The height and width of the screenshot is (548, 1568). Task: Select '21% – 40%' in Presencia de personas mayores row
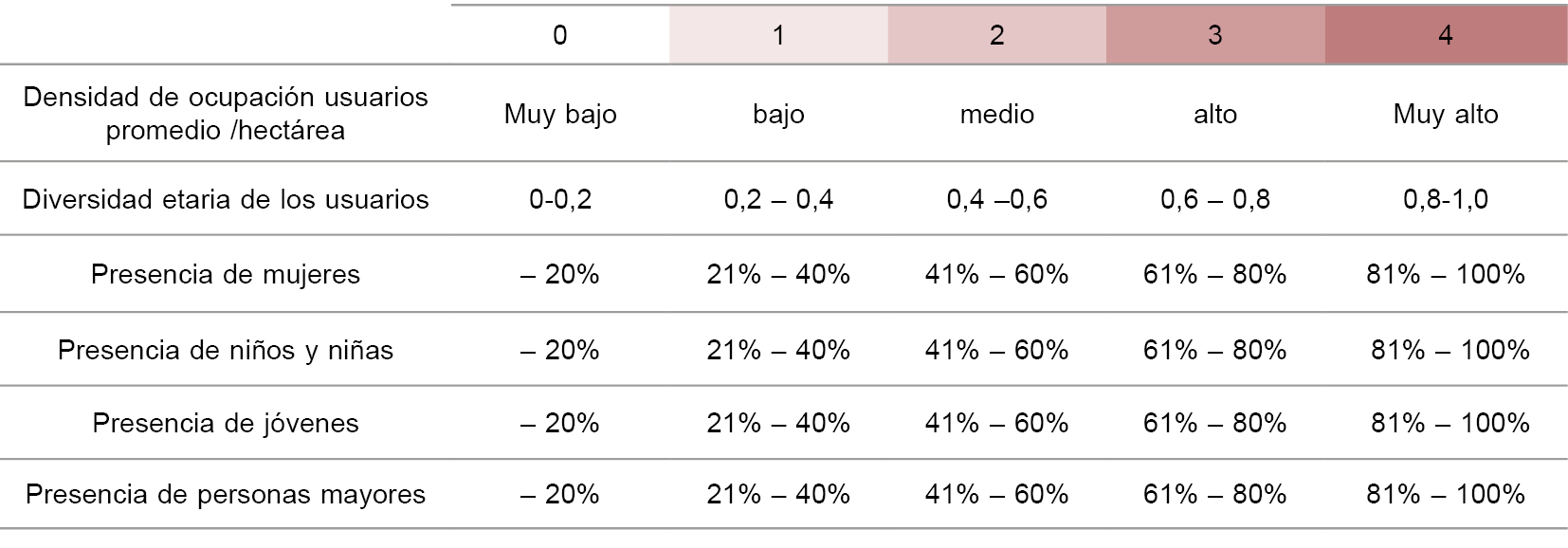pyautogui.click(x=778, y=495)
